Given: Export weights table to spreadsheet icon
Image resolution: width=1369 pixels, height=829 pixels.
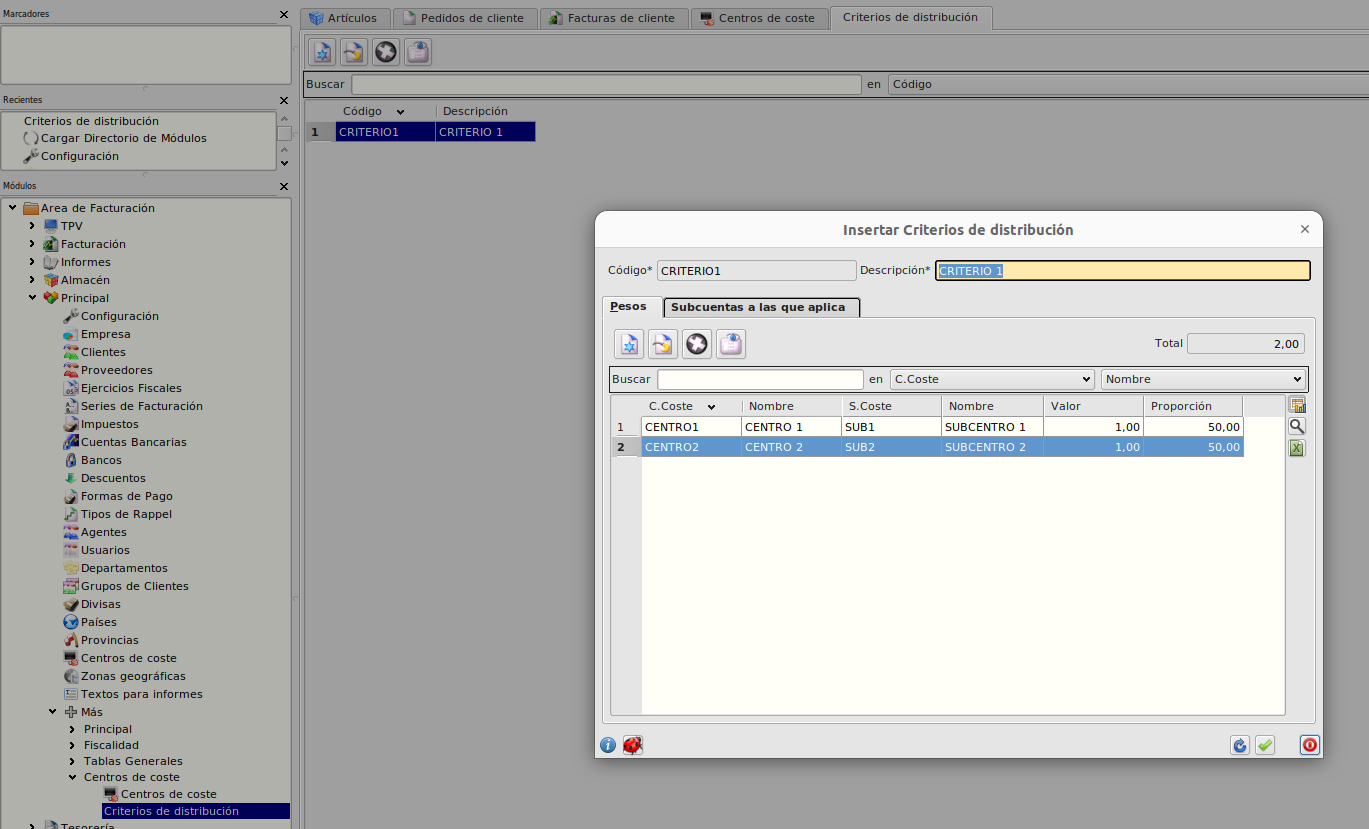Looking at the screenshot, I should (1297, 448).
